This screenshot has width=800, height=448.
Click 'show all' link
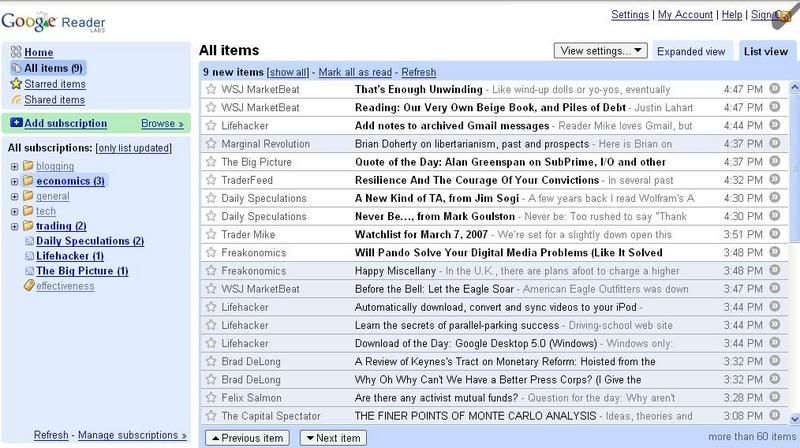[x=288, y=72]
